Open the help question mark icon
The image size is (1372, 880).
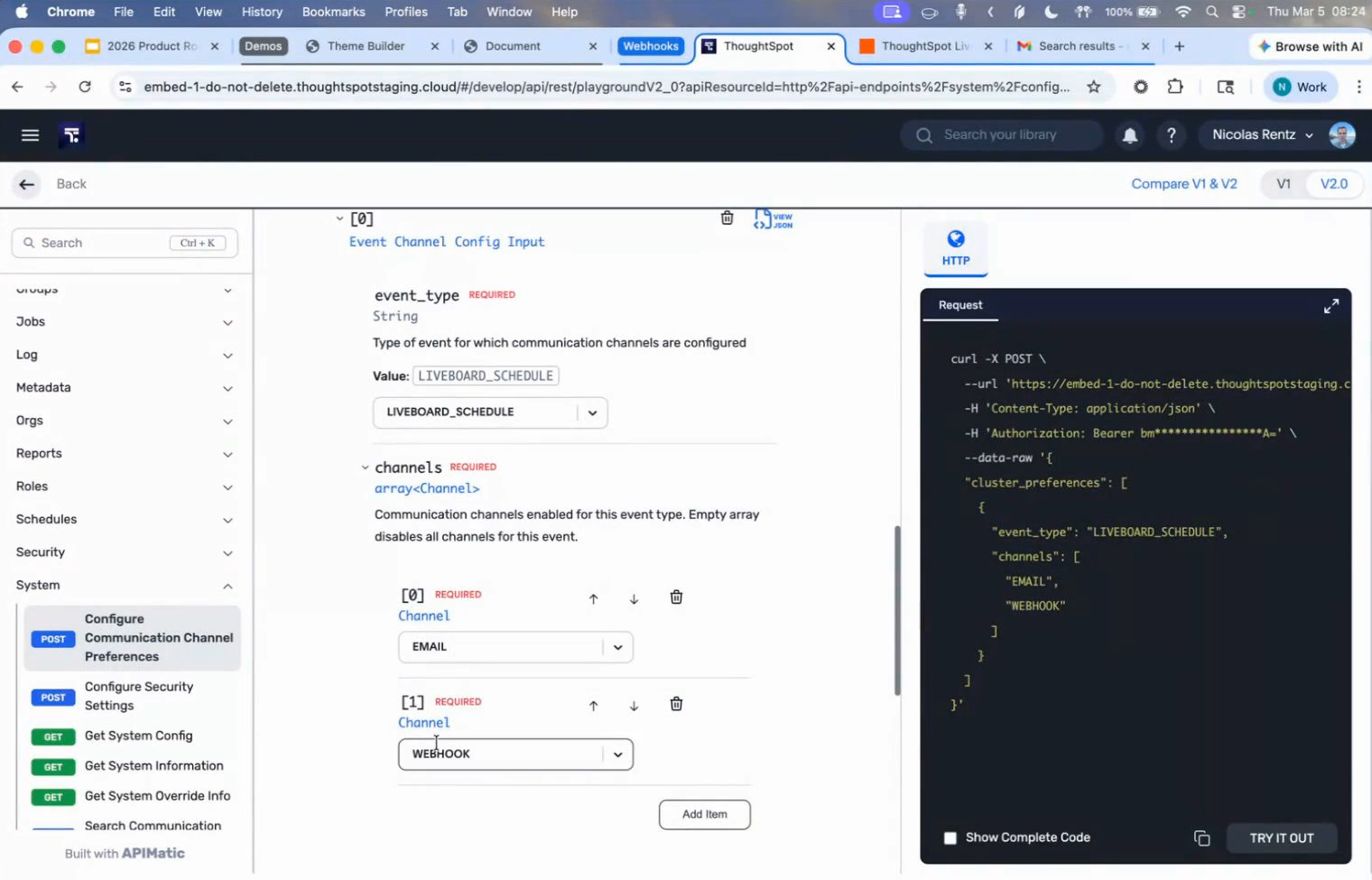pyautogui.click(x=1171, y=135)
